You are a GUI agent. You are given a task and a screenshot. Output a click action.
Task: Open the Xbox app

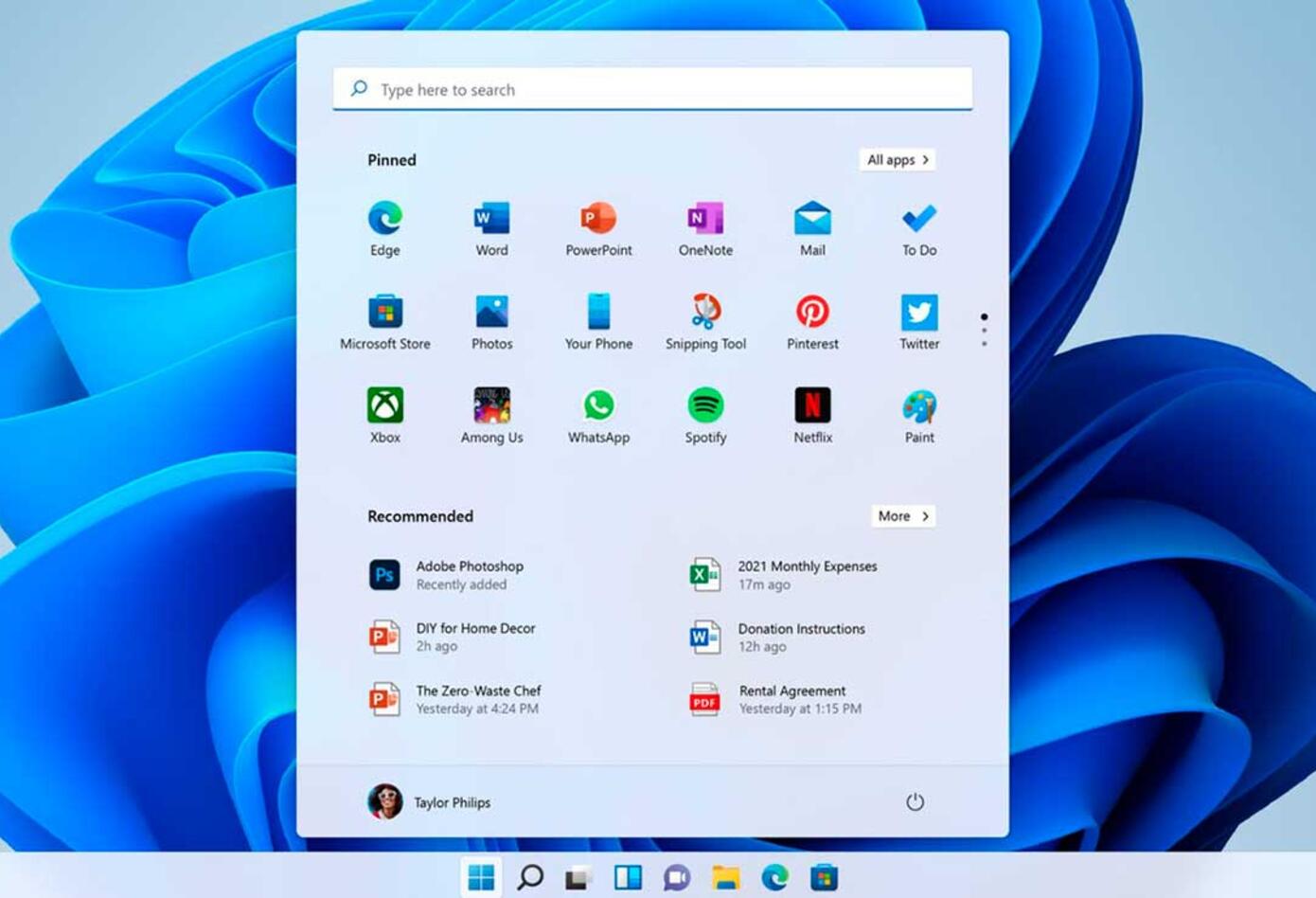pos(384,416)
